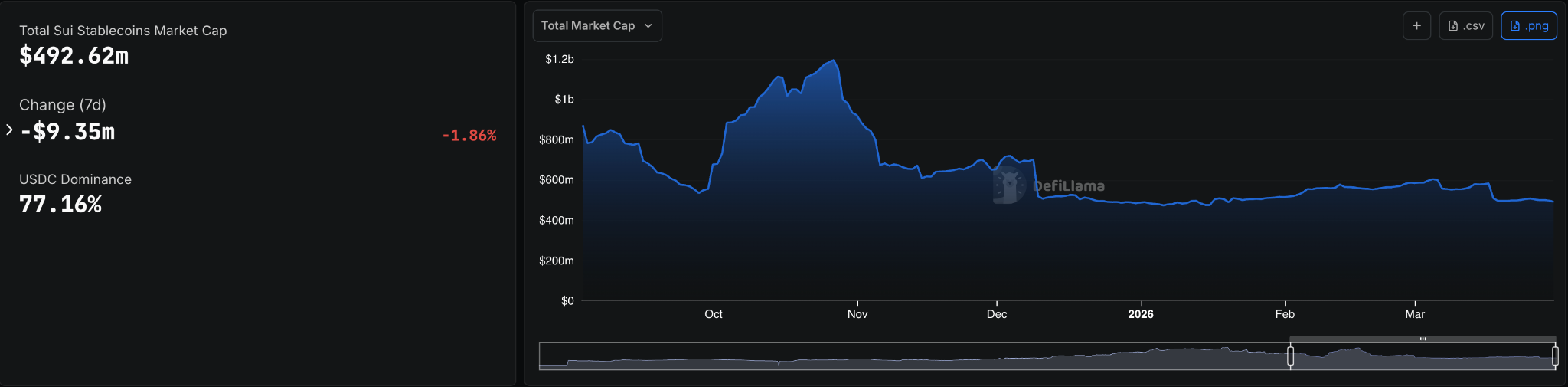Click the Total Sui Stablecoins Market Cap label
Viewport: 1568px width, 387px height.
click(123, 31)
